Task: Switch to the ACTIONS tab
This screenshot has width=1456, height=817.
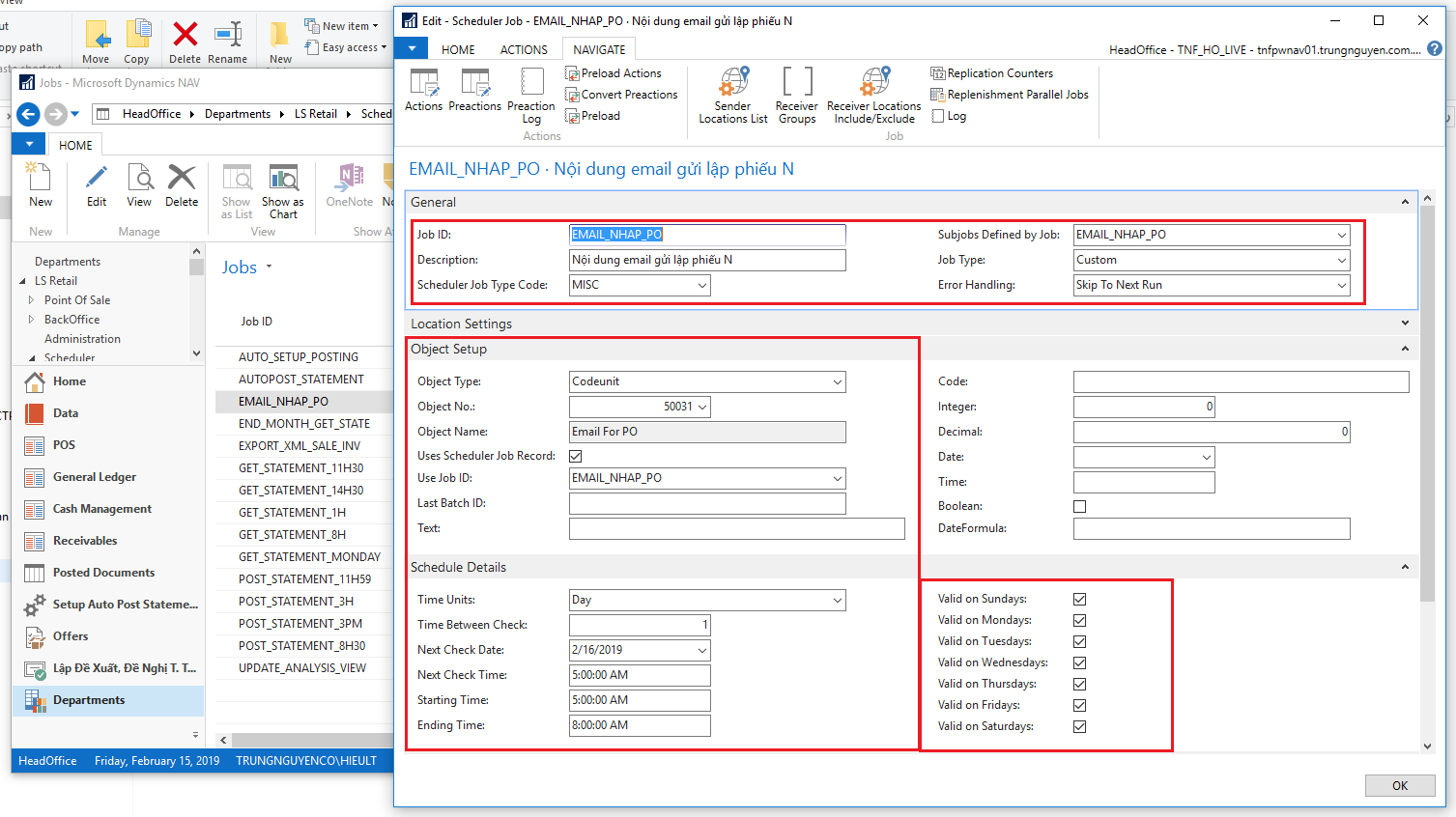Action: [524, 49]
